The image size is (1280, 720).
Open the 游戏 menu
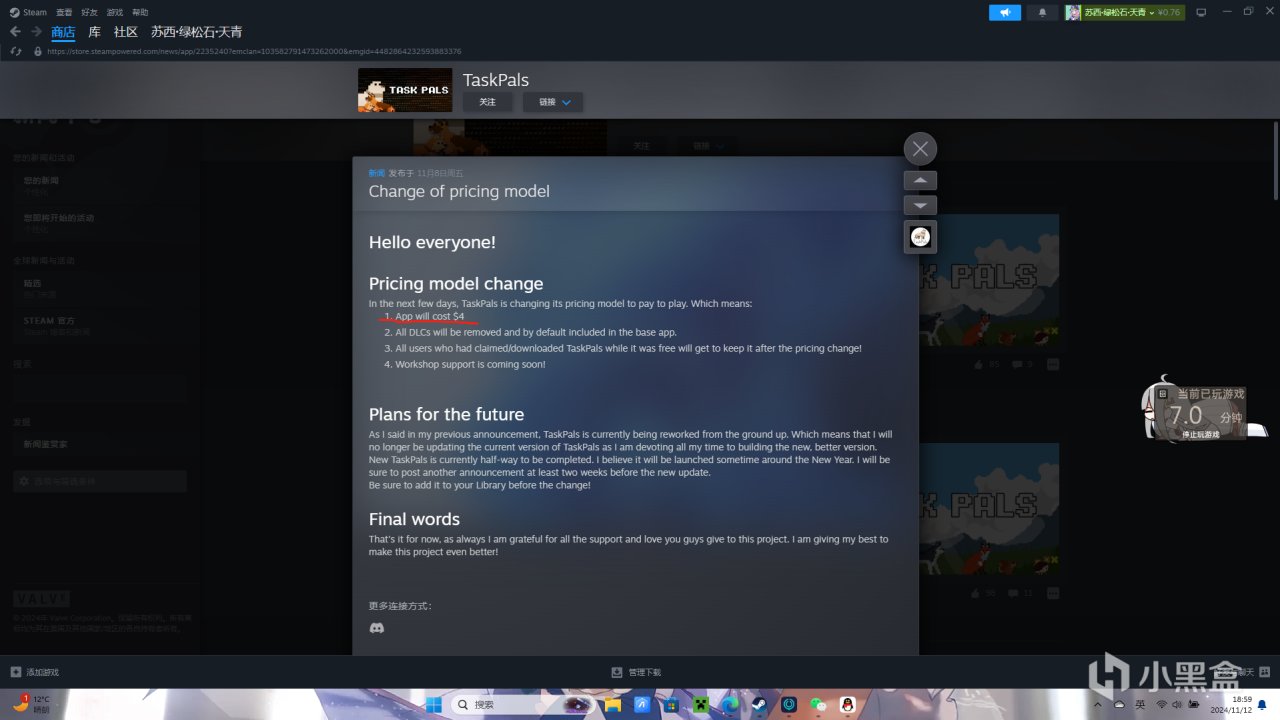114,12
